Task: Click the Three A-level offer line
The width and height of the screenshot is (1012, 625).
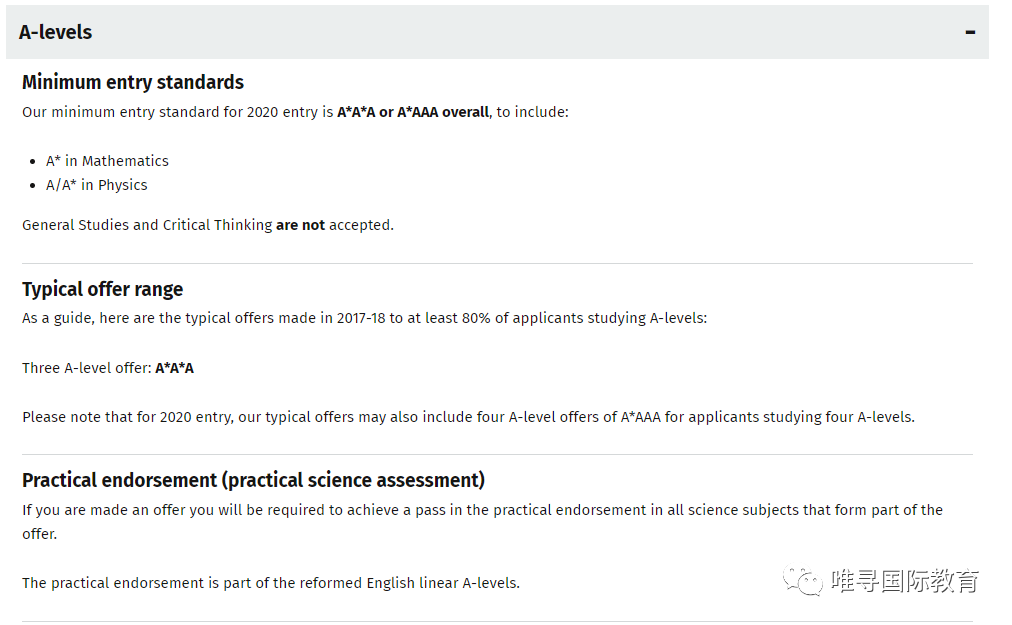Action: pos(88,368)
